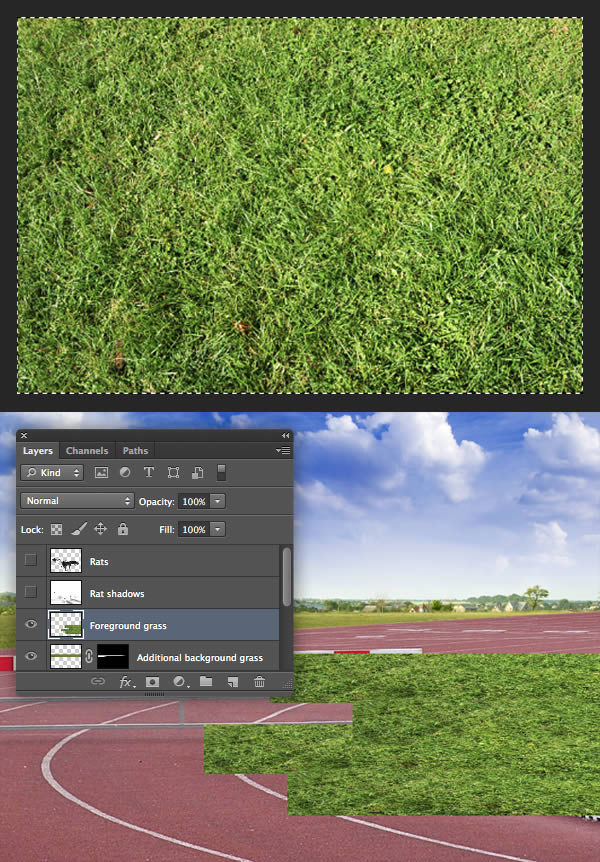The image size is (600, 862).
Task: Click the Additional background grass layer name
Action: (x=200, y=657)
